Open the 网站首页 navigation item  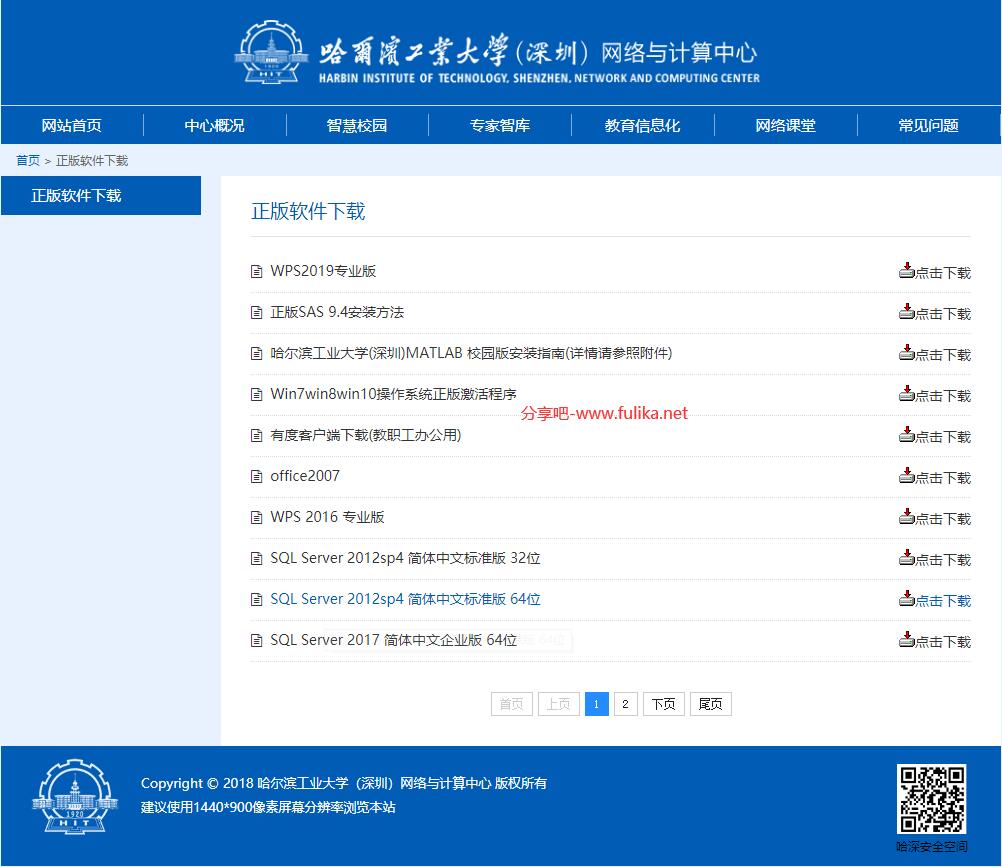click(x=72, y=125)
